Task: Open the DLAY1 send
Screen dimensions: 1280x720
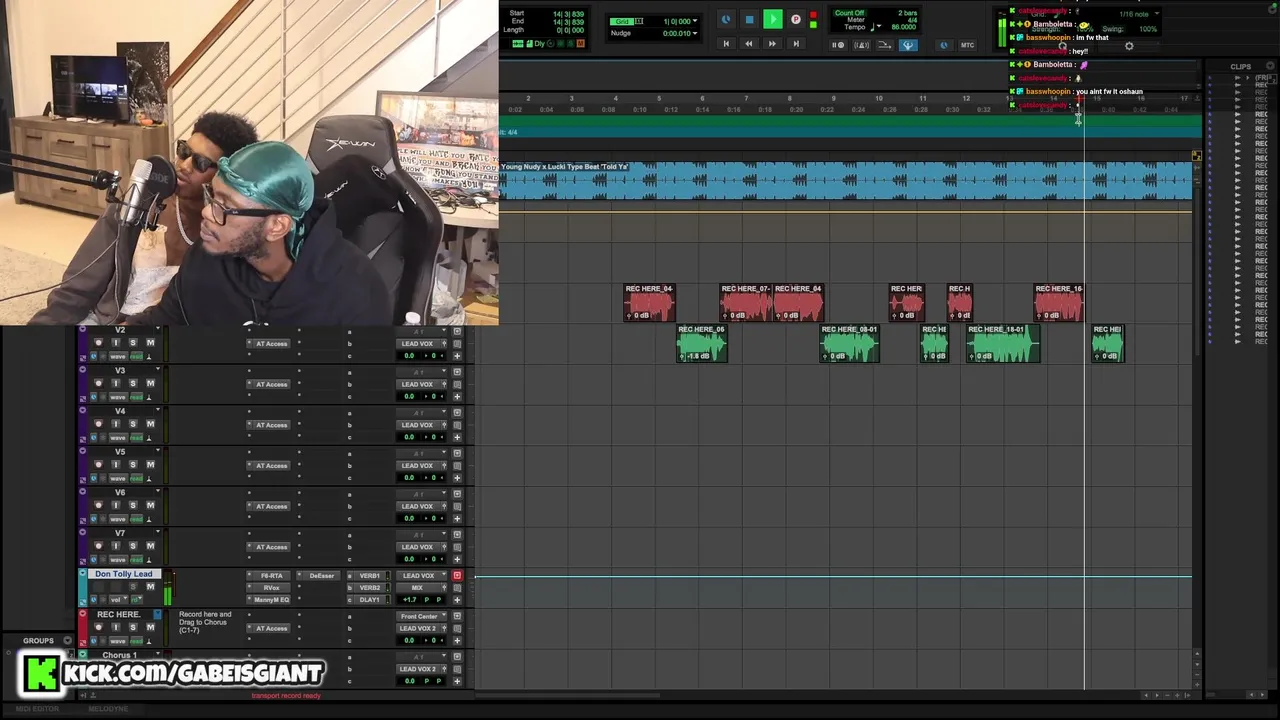Action: (370, 600)
